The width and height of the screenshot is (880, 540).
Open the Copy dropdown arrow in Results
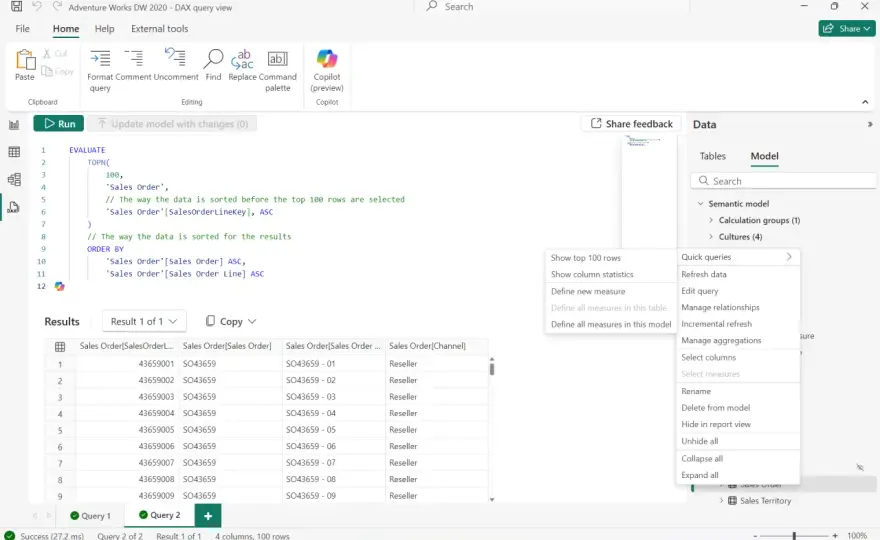point(252,321)
